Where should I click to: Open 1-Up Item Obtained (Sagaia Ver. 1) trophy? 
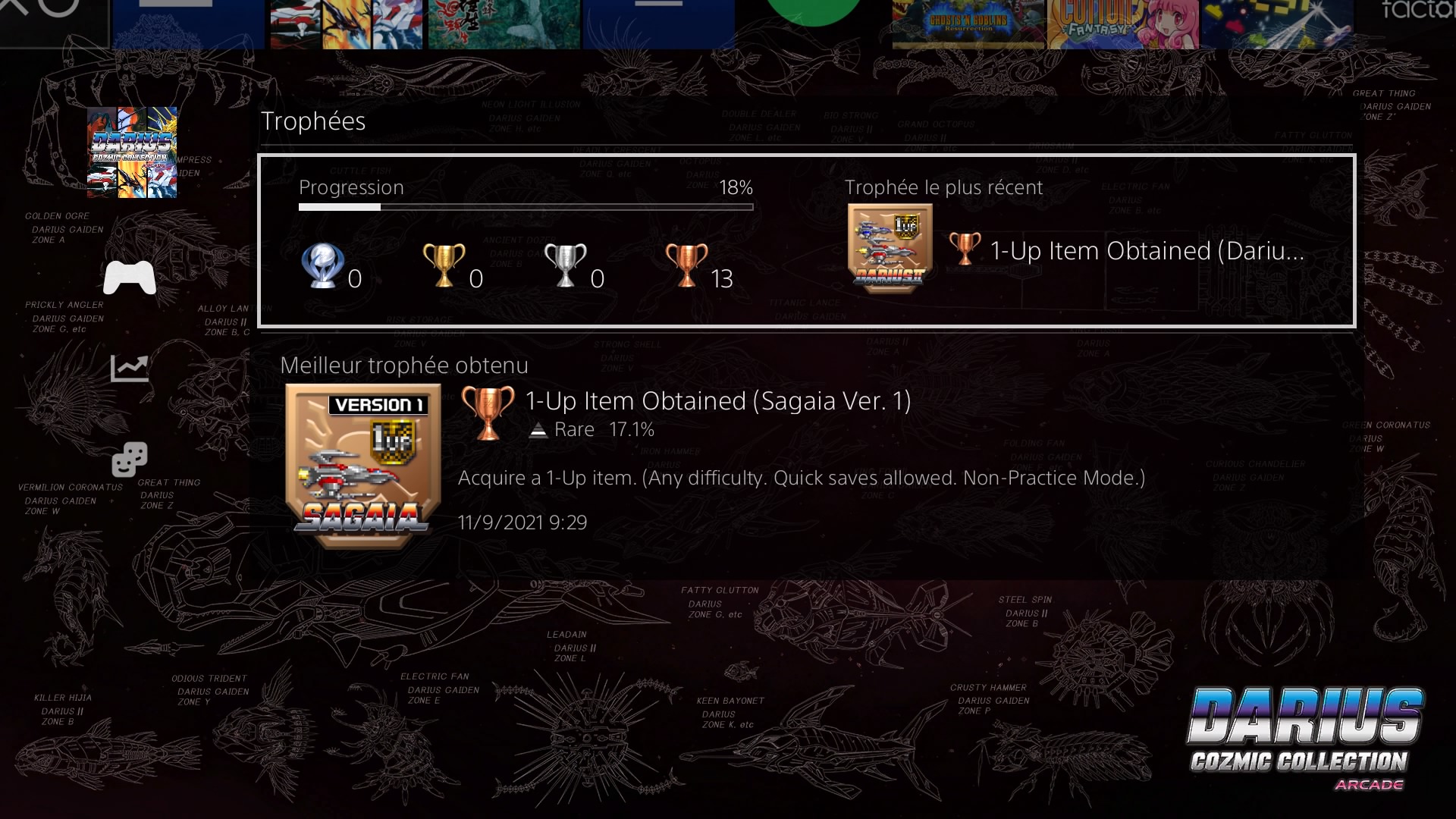click(718, 400)
